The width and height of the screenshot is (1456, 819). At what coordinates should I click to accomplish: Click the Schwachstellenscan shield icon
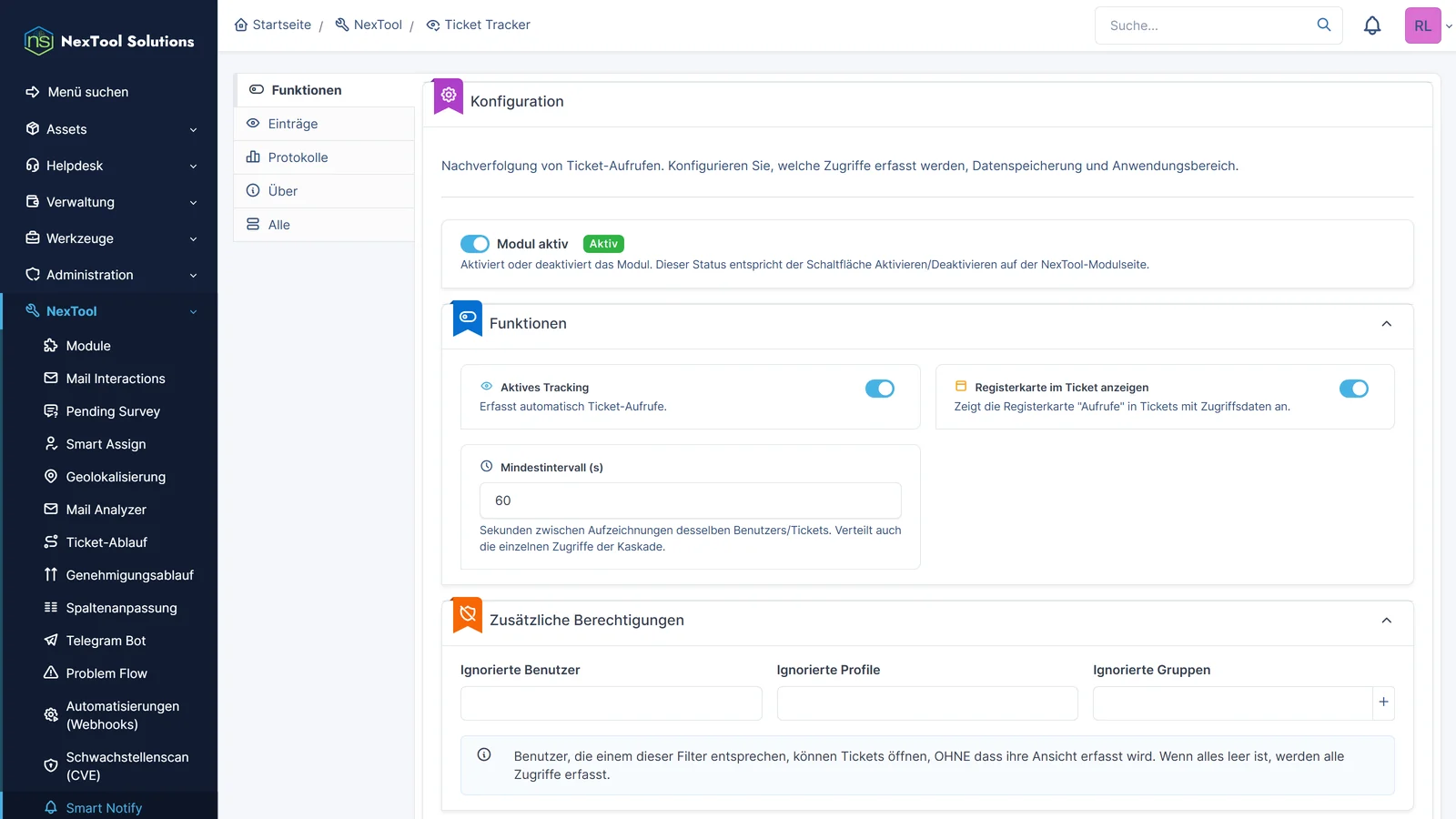coord(51,765)
